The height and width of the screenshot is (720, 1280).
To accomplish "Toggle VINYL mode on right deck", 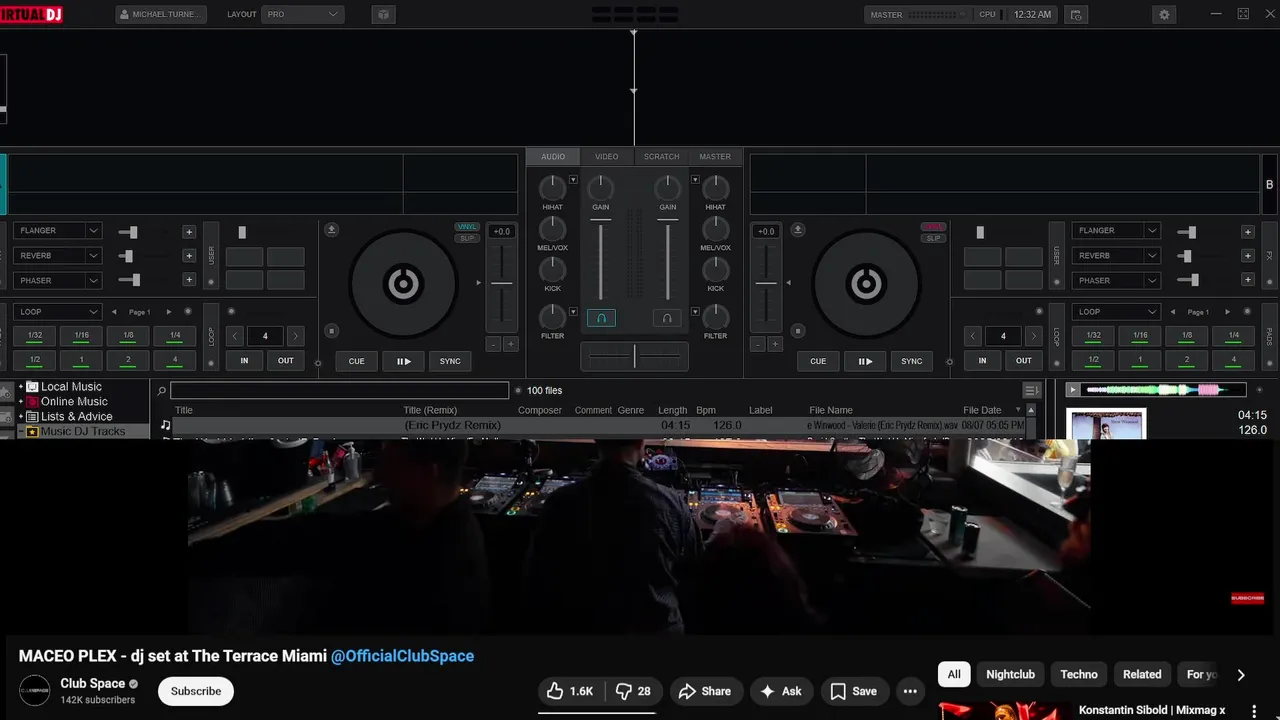I will pyautogui.click(x=933, y=227).
